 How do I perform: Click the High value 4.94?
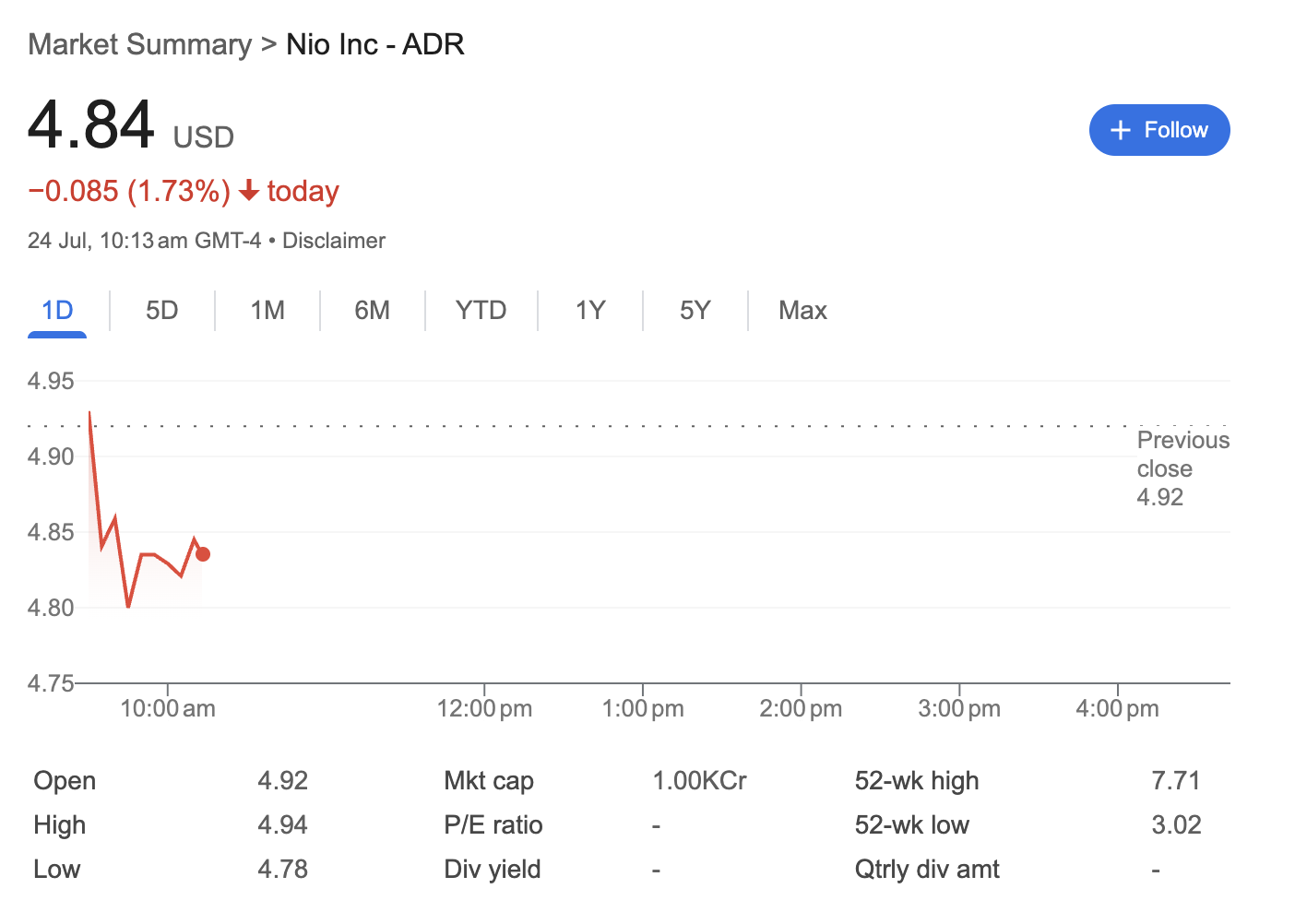pos(283,825)
